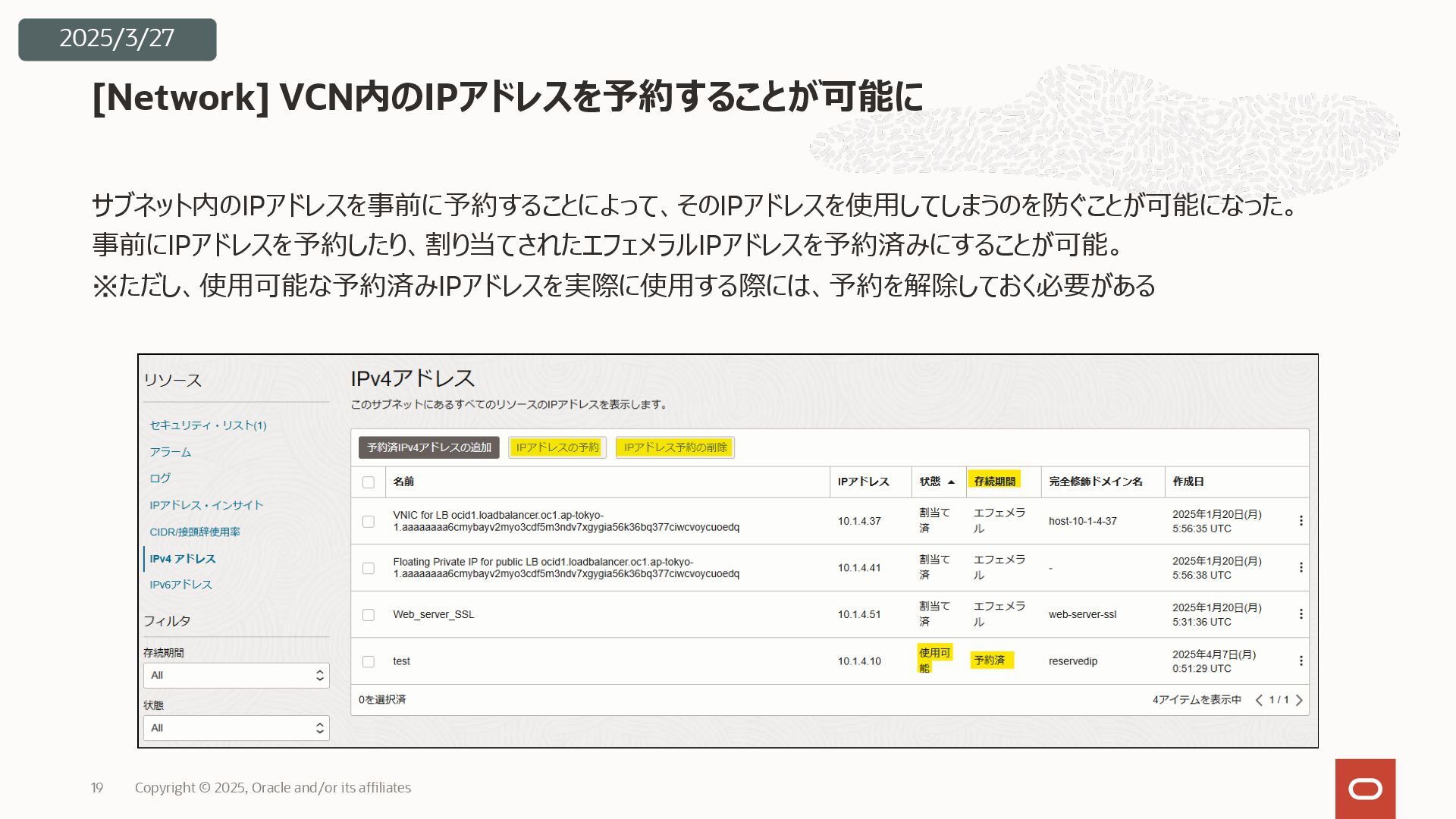The height and width of the screenshot is (819, 1456).
Task: Open three-dot menu for test row
Action: click(x=1301, y=661)
